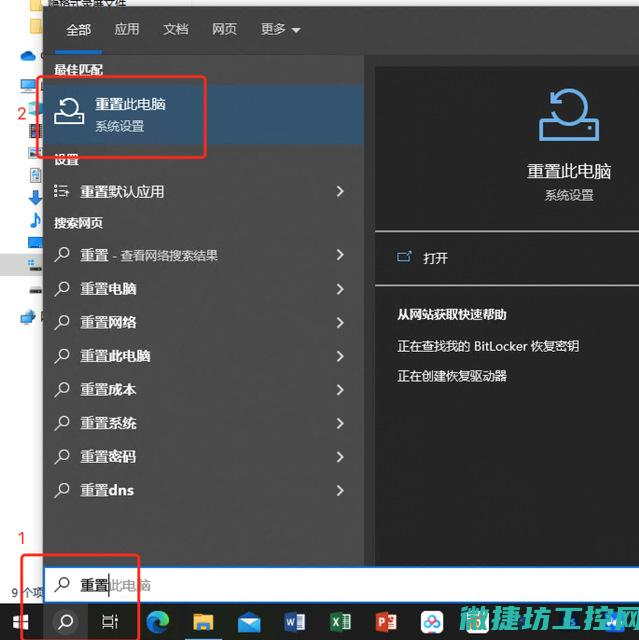Image resolution: width=639 pixels, height=640 pixels.
Task: Click magnifier icon inside the search box
Action: click(62, 584)
